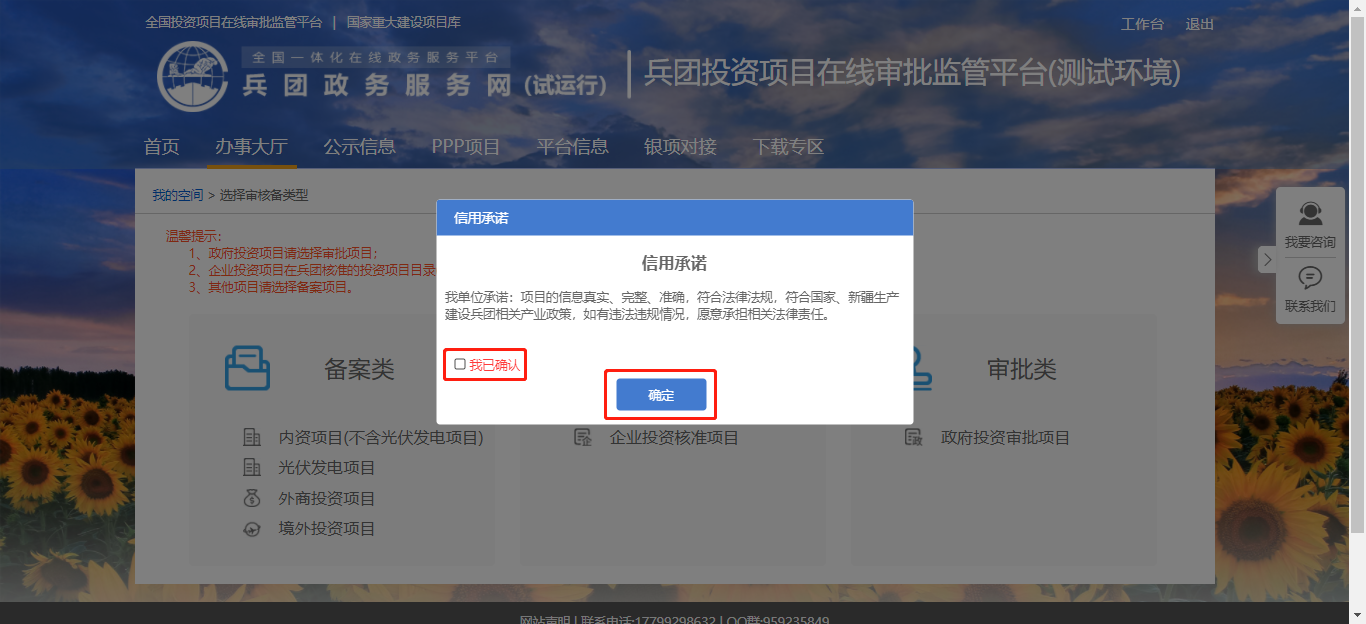Viewport: 1366px width, 624px height.
Task: Collapse the side panel with arrow chevron
Action: 1267,260
